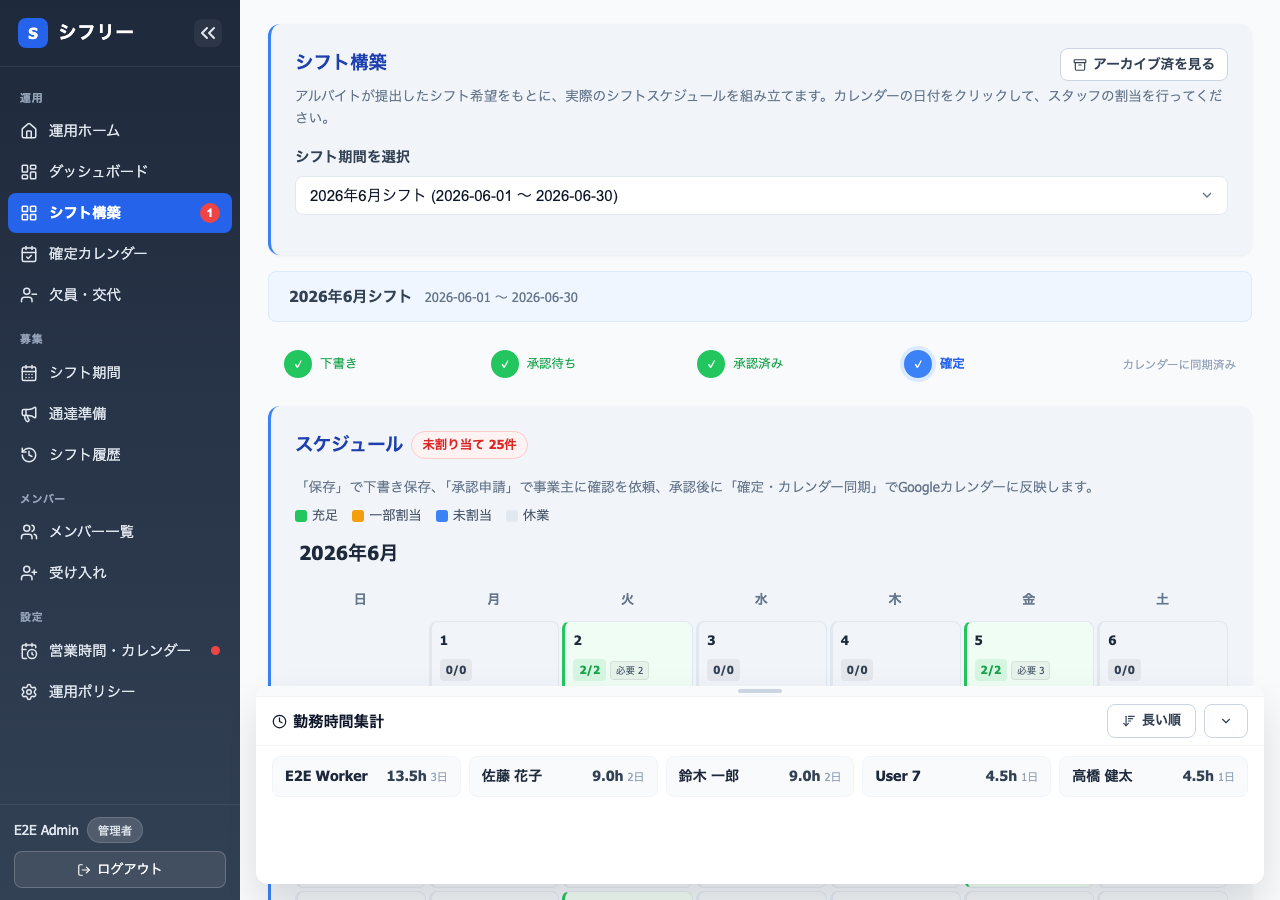1280x900 pixels.
Task: Click the orange 一部割当 legend swatch
Action: [x=358, y=516]
